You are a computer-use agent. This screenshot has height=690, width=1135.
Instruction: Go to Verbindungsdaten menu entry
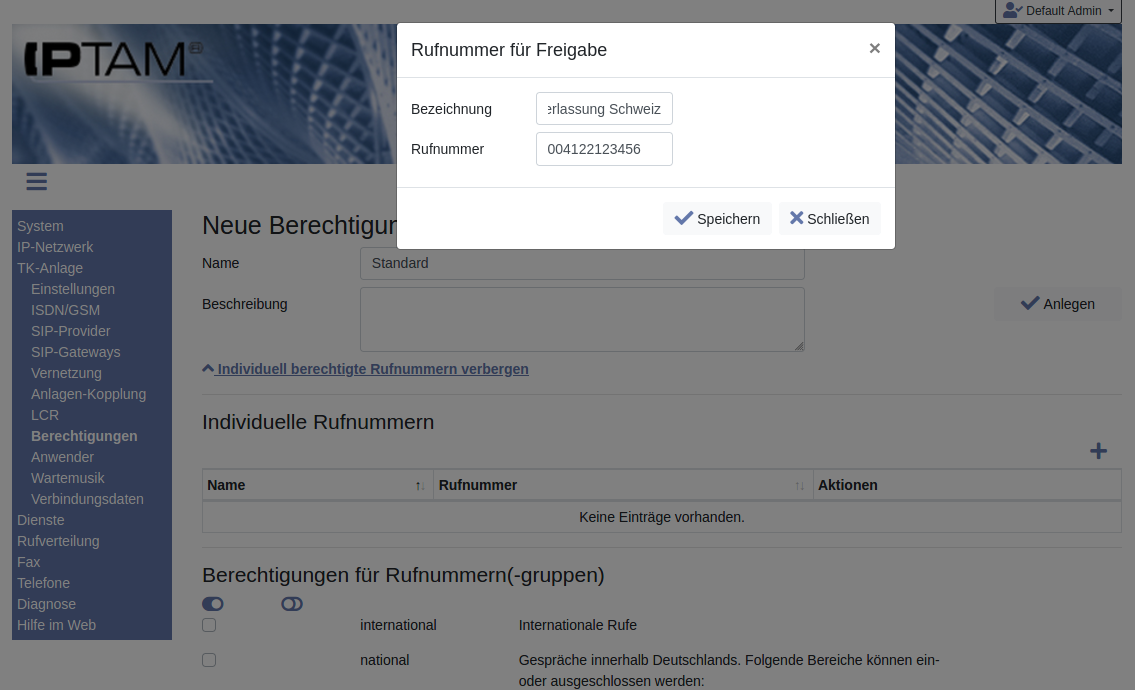(x=87, y=499)
